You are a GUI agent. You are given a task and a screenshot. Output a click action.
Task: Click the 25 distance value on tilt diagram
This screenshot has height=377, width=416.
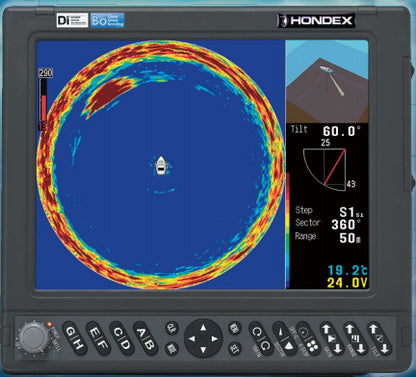[x=325, y=143]
